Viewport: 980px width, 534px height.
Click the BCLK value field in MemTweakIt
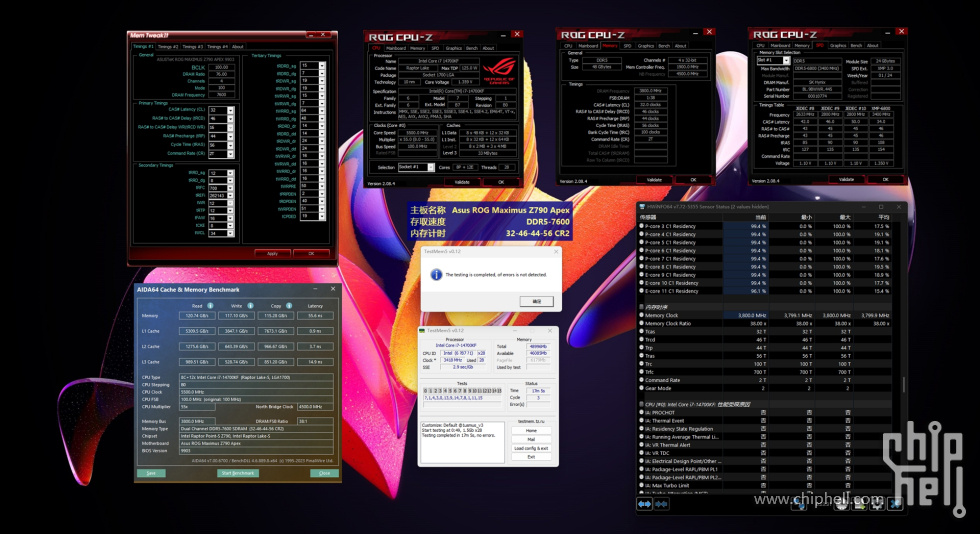point(221,67)
